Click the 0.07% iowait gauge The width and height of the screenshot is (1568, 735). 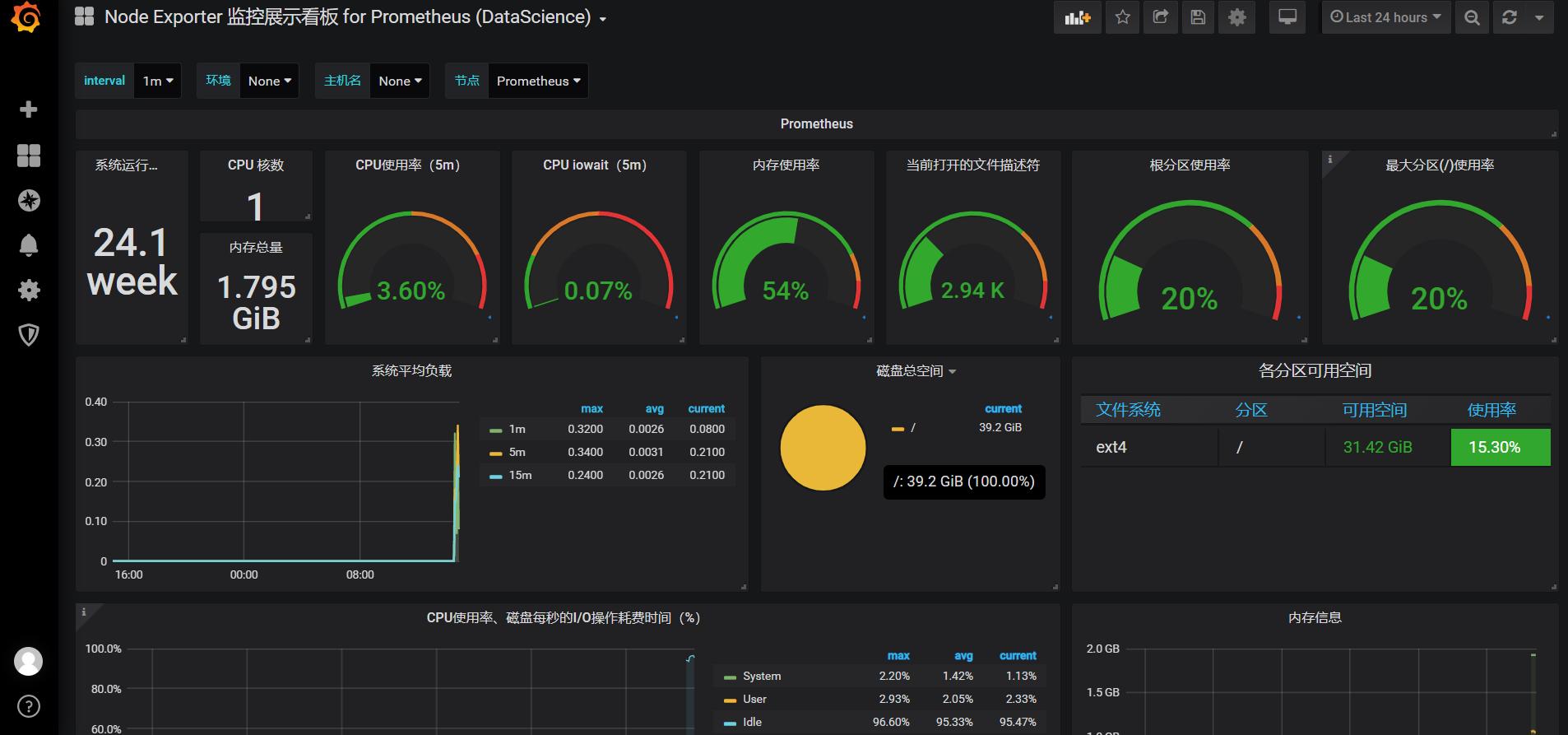[x=598, y=262]
